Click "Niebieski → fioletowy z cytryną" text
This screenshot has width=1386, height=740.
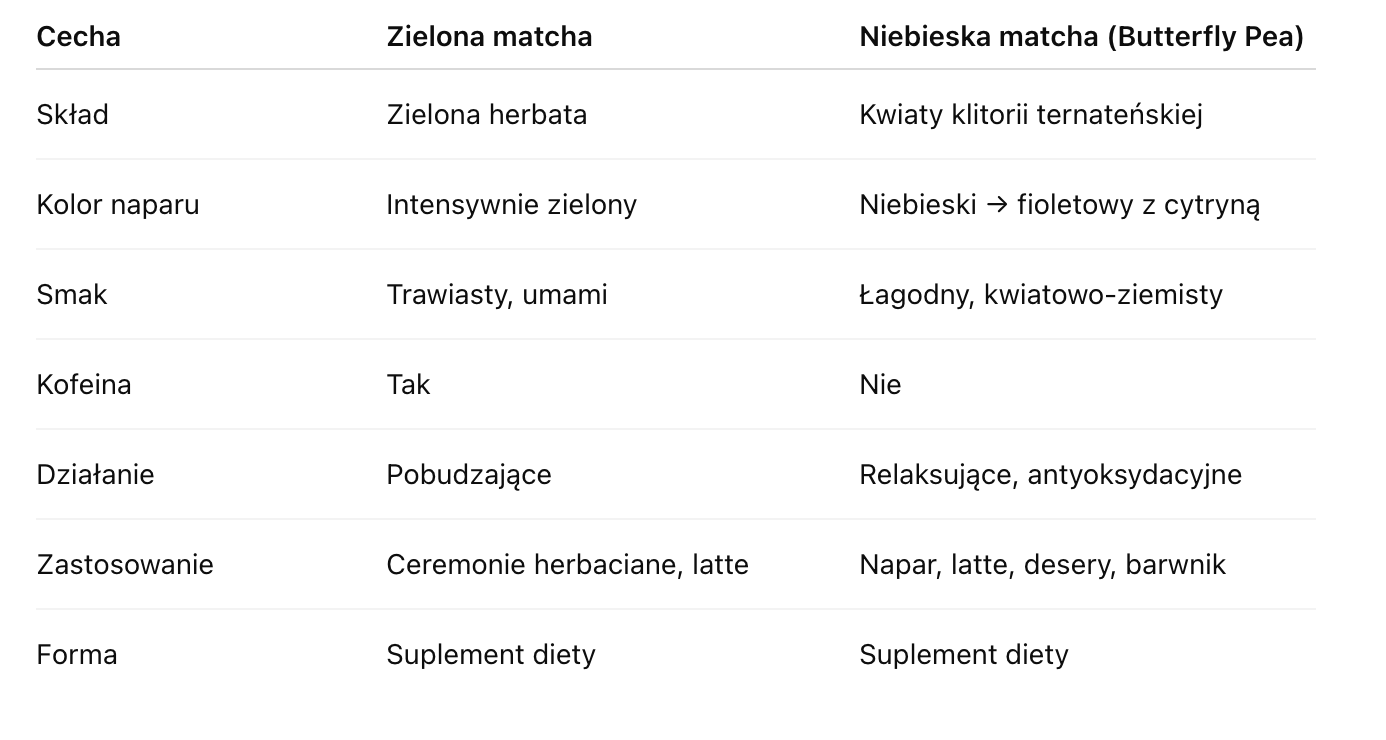tap(1059, 205)
